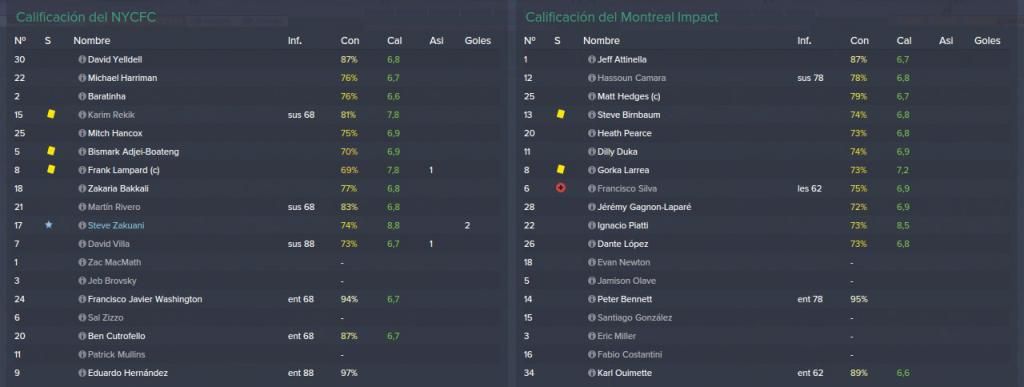
Task: Sort NYCFC table by Cal column
Action: tap(394, 40)
